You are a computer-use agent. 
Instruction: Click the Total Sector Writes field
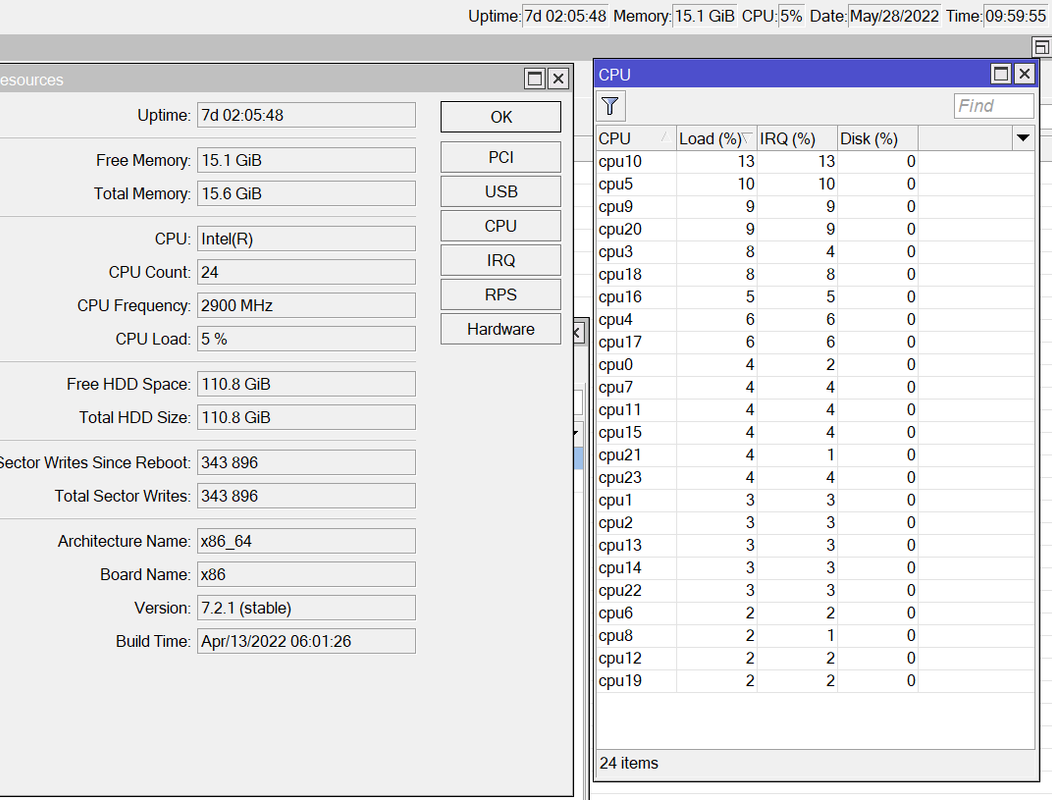tap(306, 496)
